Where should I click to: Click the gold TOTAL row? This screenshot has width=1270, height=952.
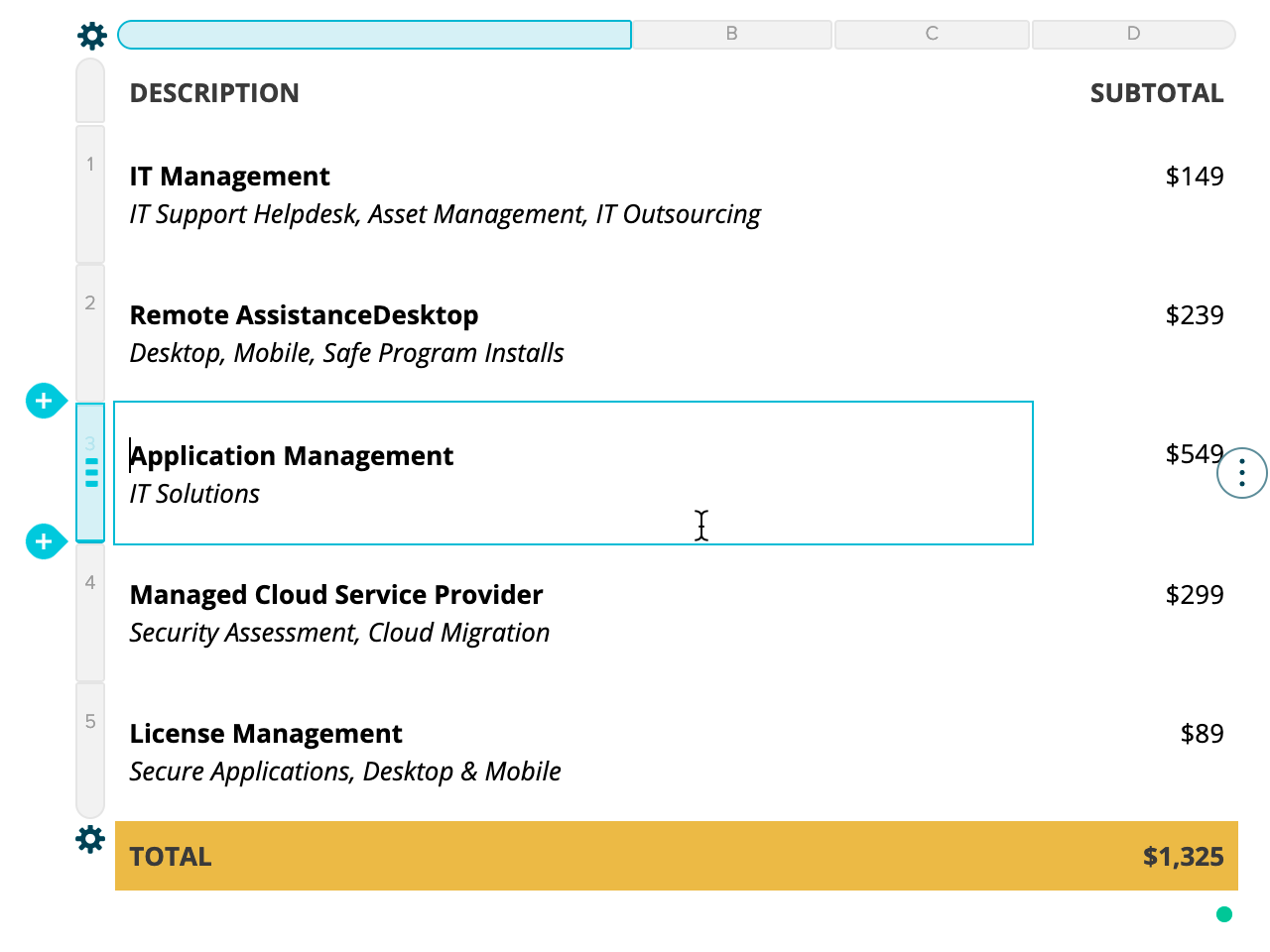pyautogui.click(x=677, y=856)
